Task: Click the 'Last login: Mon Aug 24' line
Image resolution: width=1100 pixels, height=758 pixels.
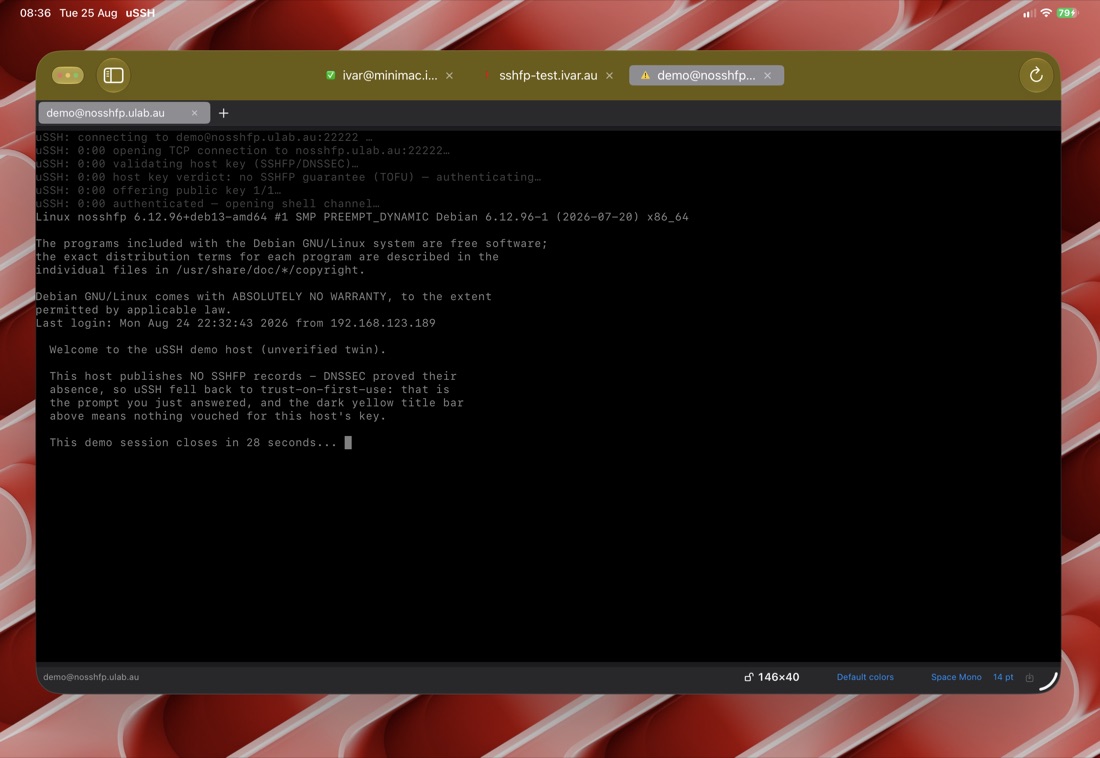Action: [236, 323]
